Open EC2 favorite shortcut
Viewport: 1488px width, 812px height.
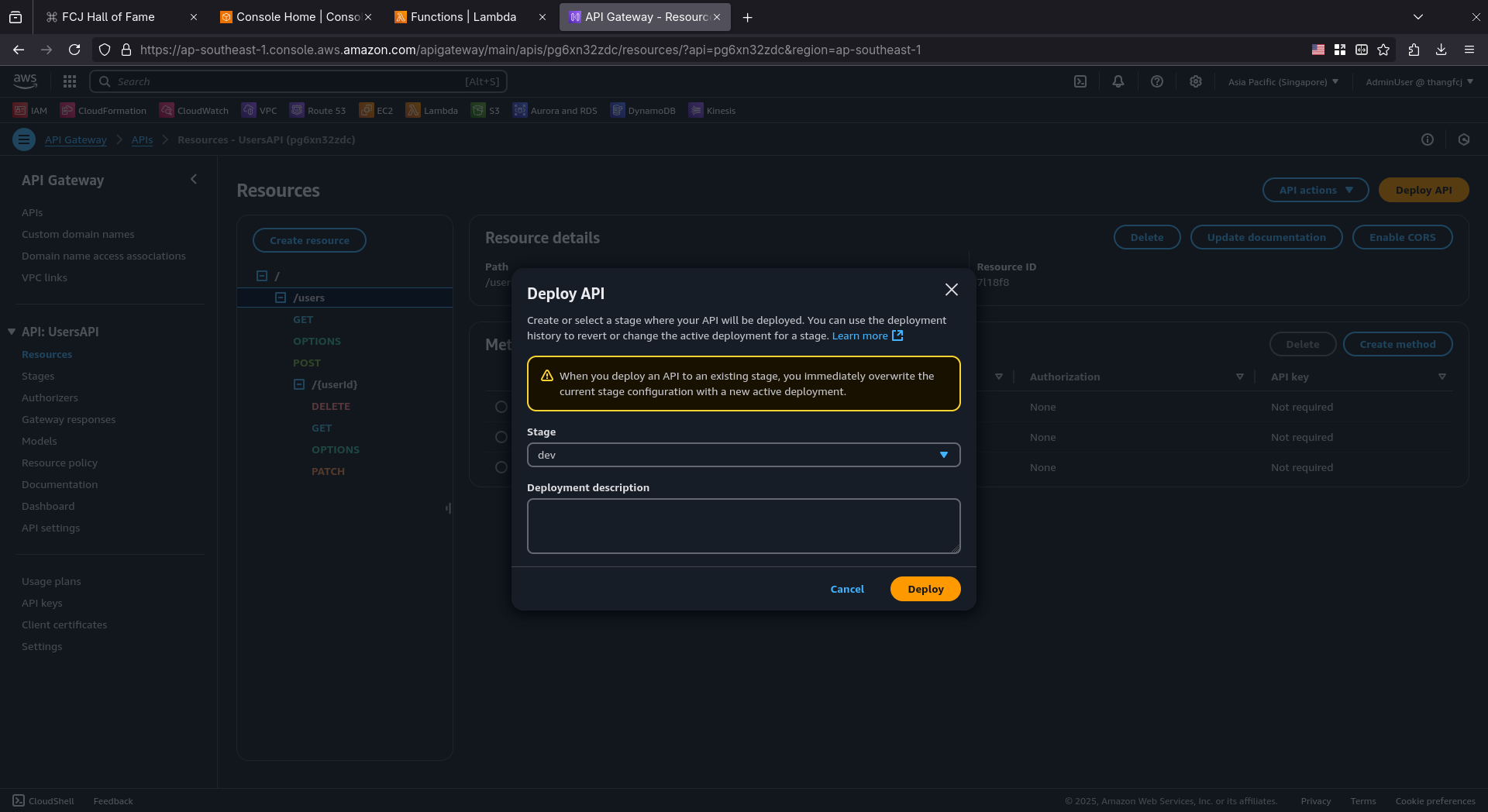coord(376,110)
